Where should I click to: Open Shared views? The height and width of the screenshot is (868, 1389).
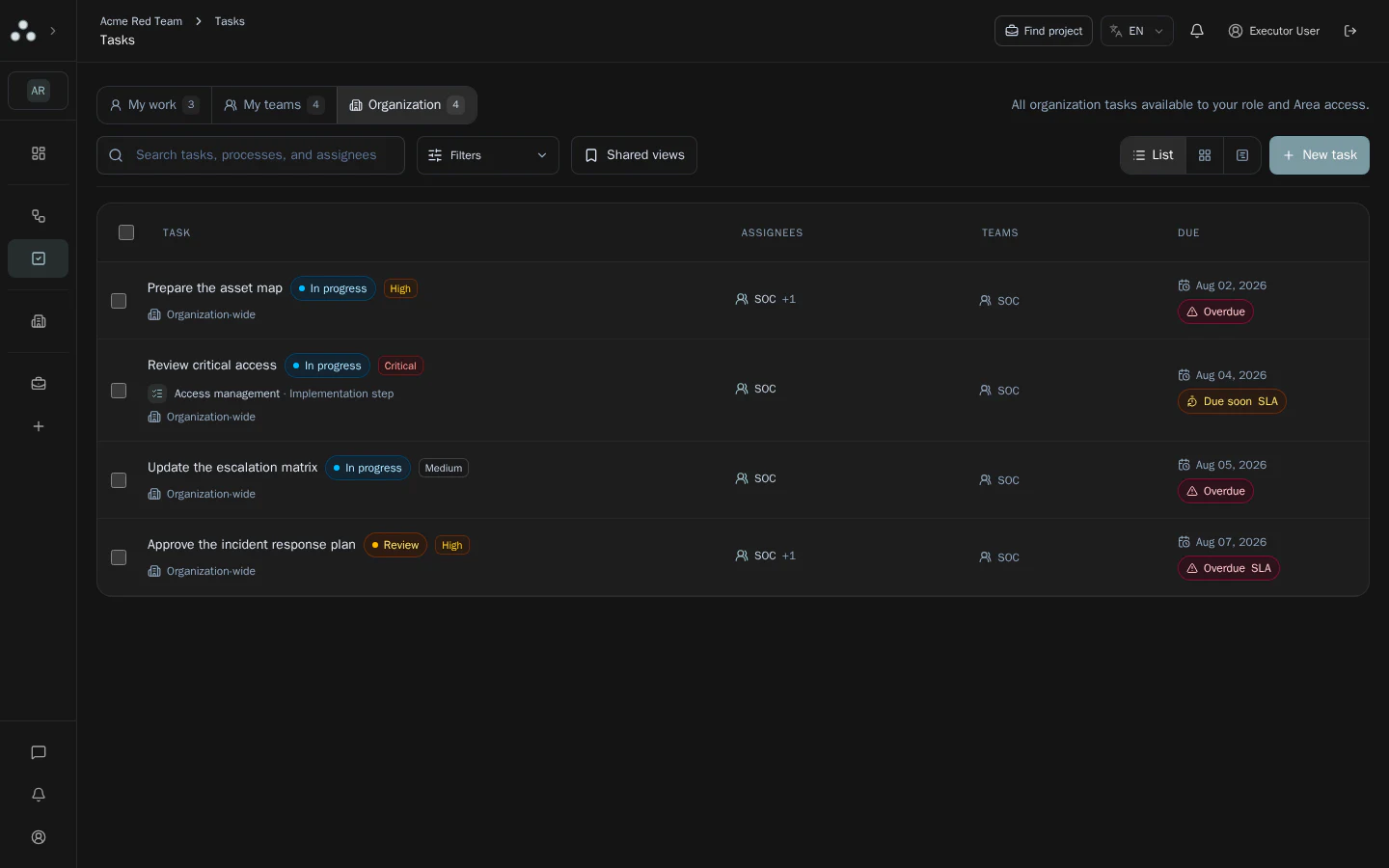click(x=634, y=155)
